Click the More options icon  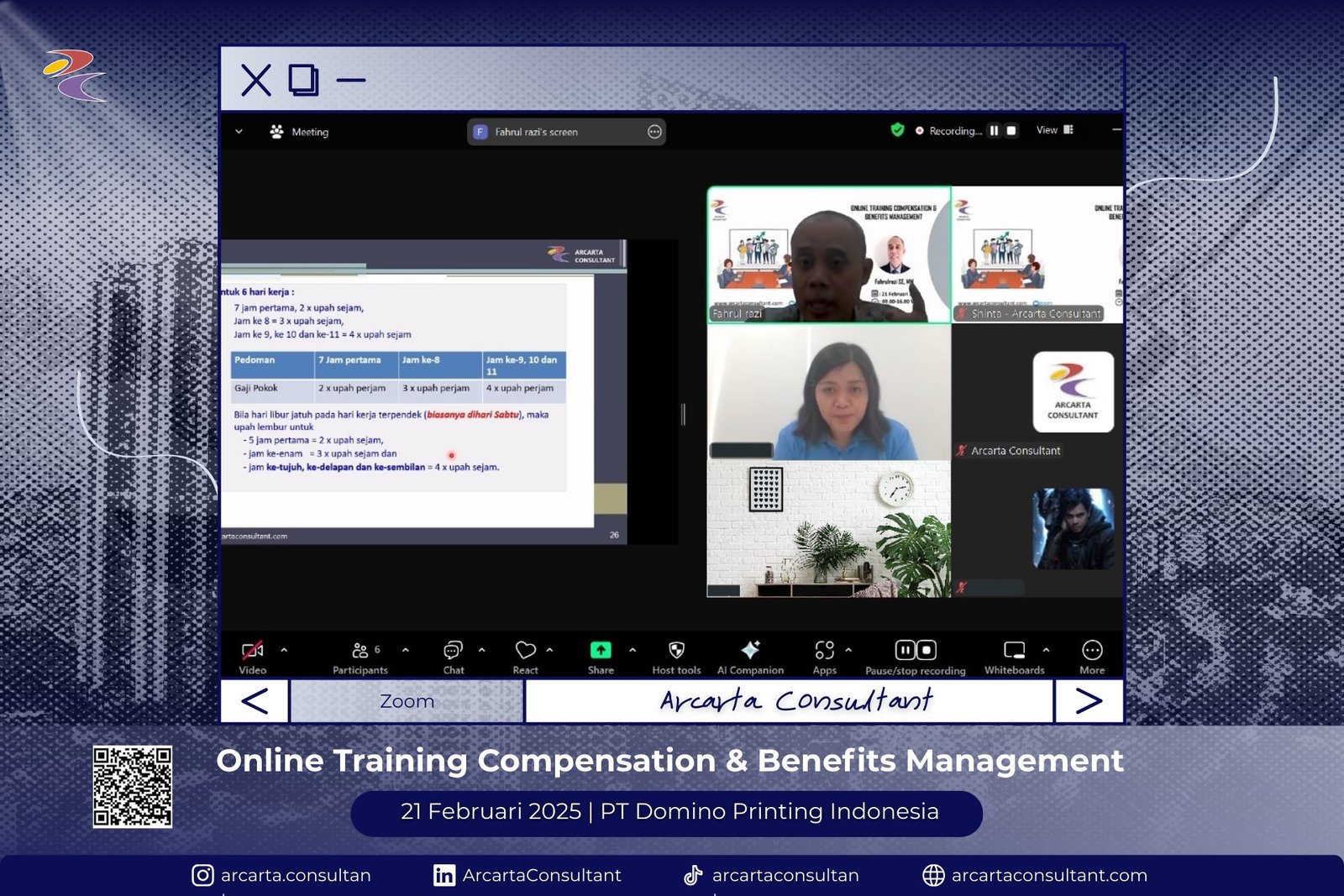pyautogui.click(x=1092, y=651)
